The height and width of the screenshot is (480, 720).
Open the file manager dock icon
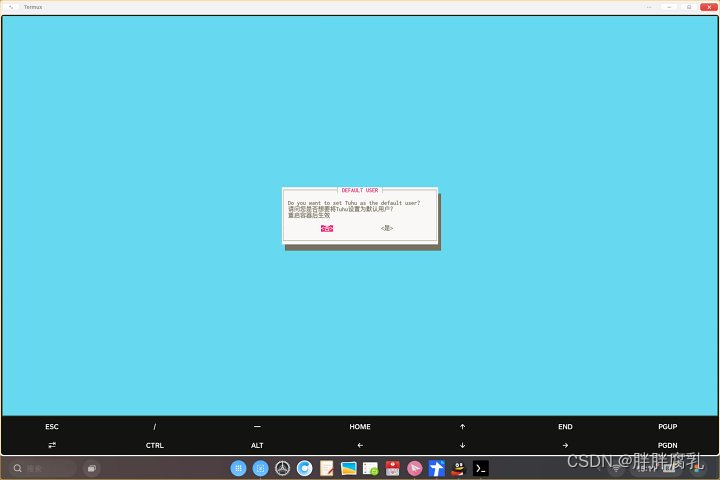tap(371, 469)
